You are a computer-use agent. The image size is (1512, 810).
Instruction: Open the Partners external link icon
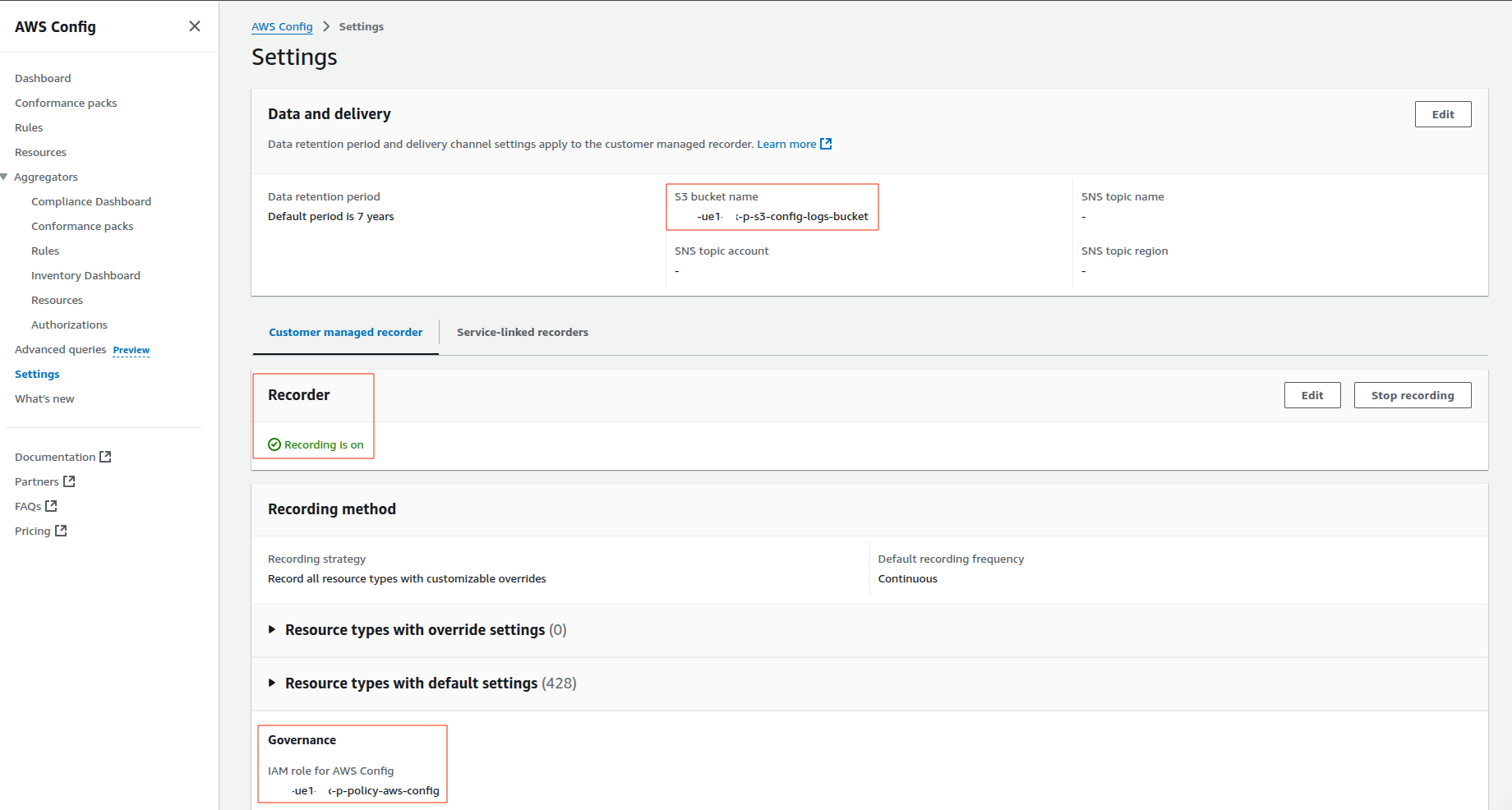[x=69, y=481]
